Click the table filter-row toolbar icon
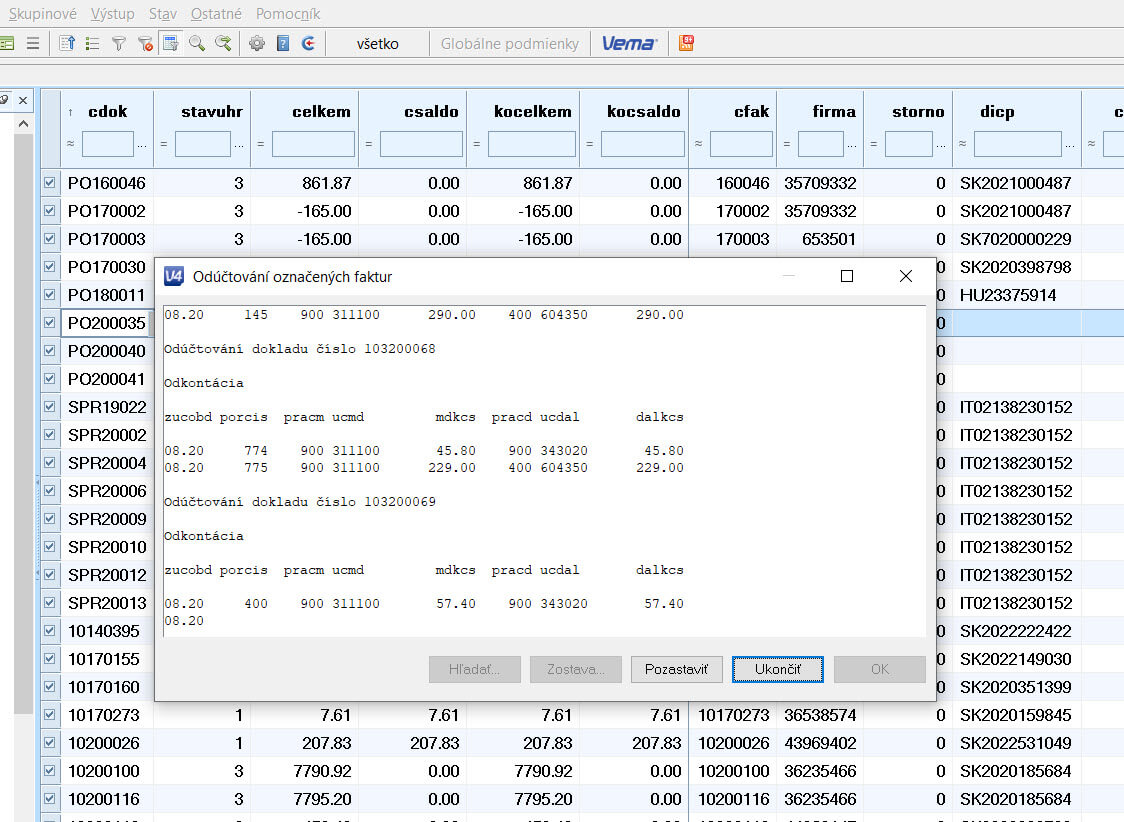1124x822 pixels. click(x=171, y=44)
